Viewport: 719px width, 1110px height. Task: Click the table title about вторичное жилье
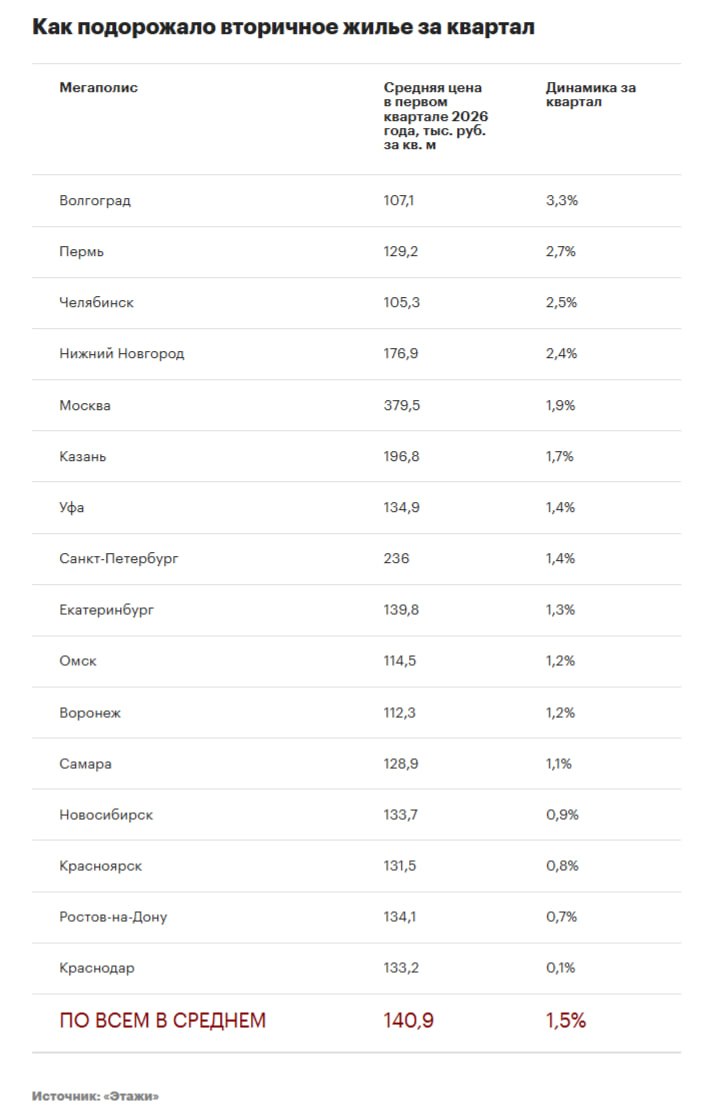tap(283, 27)
